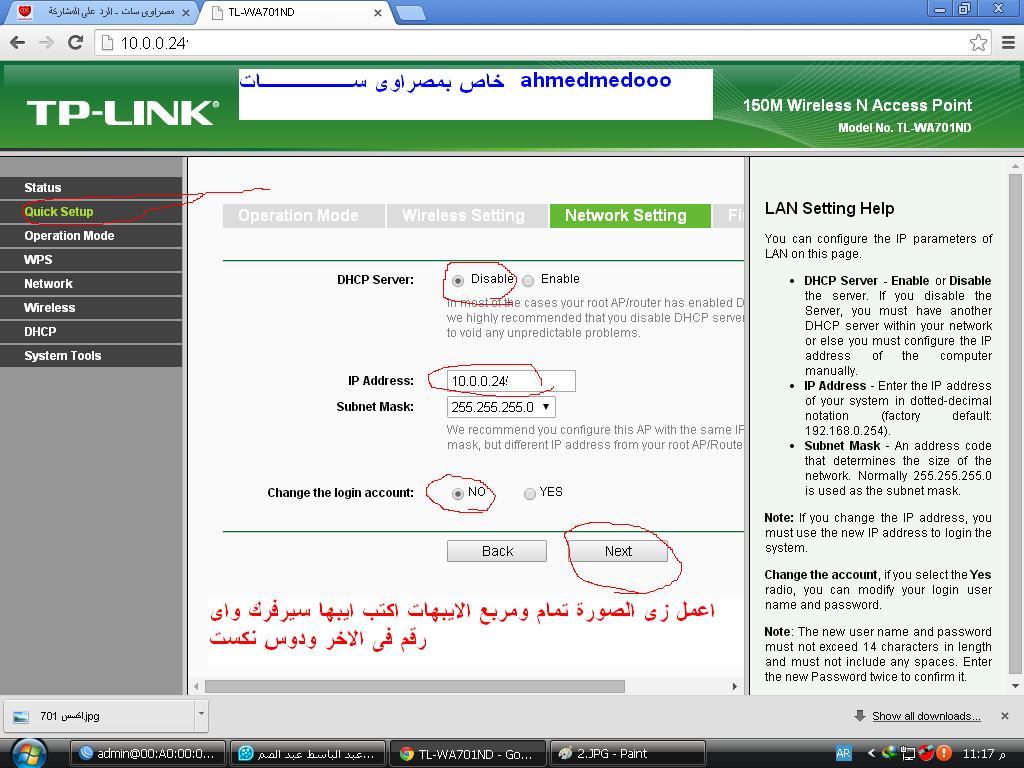Screen dimensions: 1024x768
Task: Click the Show all downloads link
Action: [926, 716]
